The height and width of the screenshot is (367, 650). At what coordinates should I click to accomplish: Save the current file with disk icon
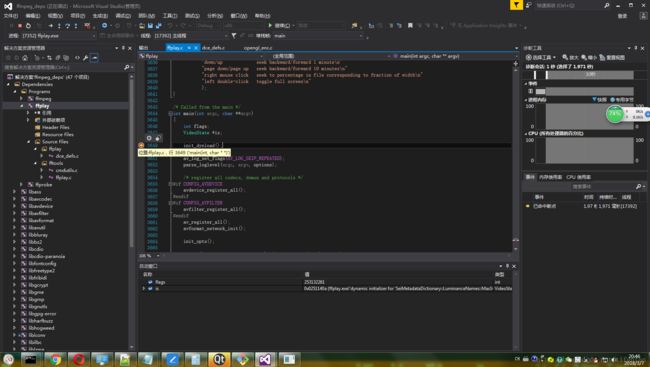150,26
